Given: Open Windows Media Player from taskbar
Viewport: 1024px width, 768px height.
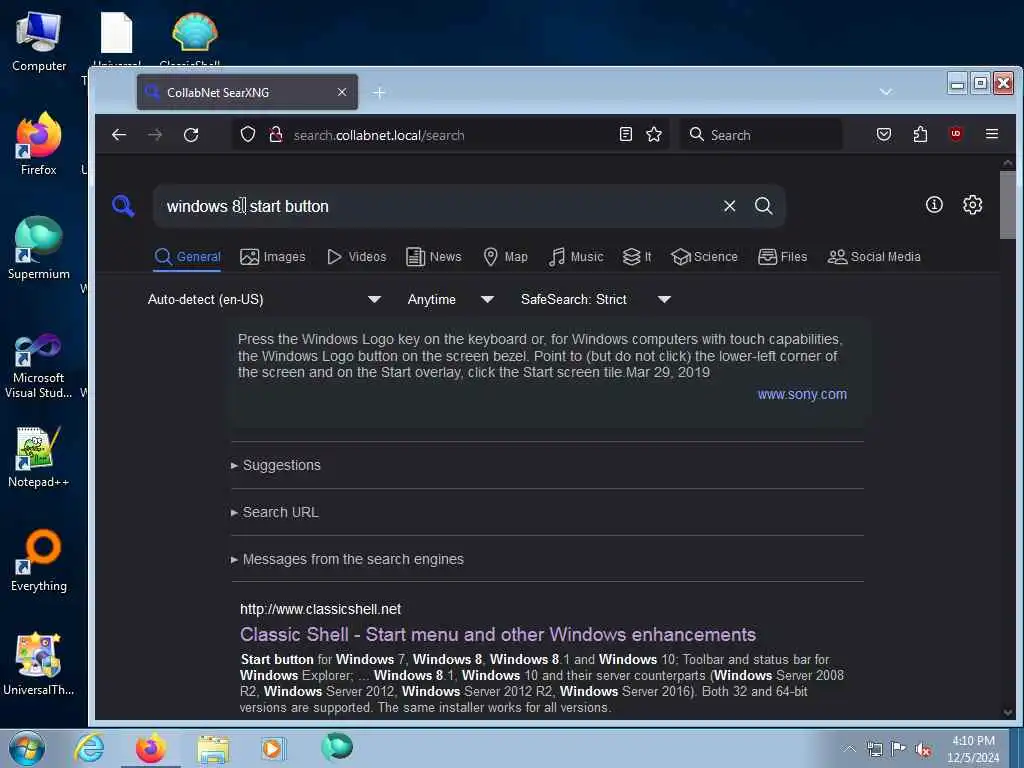Looking at the screenshot, I should [x=273, y=748].
